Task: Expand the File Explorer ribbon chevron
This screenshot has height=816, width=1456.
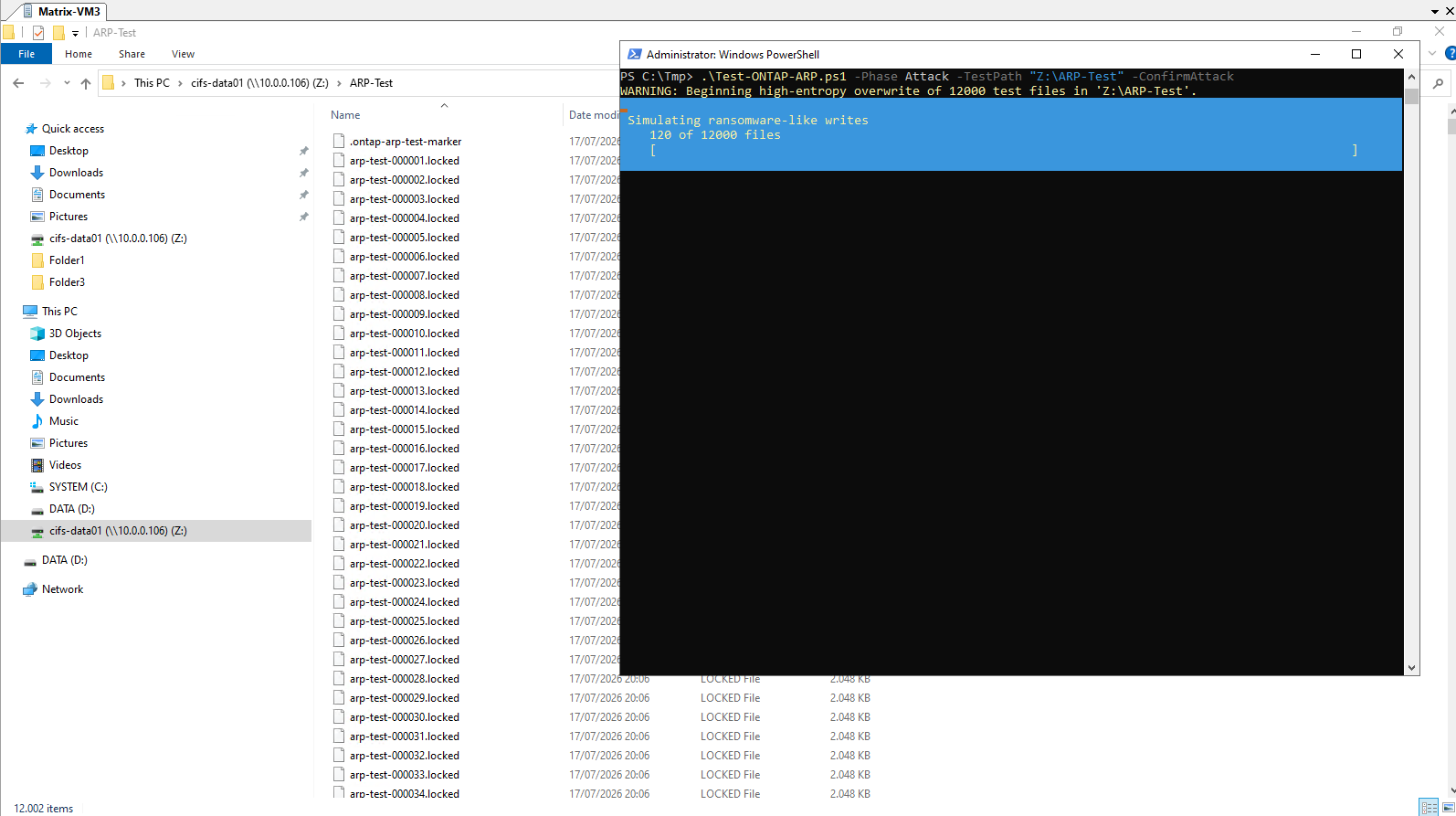Action: [1433, 54]
